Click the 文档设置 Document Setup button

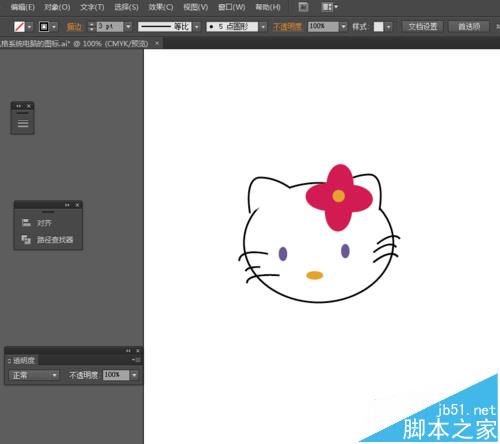(x=423, y=27)
